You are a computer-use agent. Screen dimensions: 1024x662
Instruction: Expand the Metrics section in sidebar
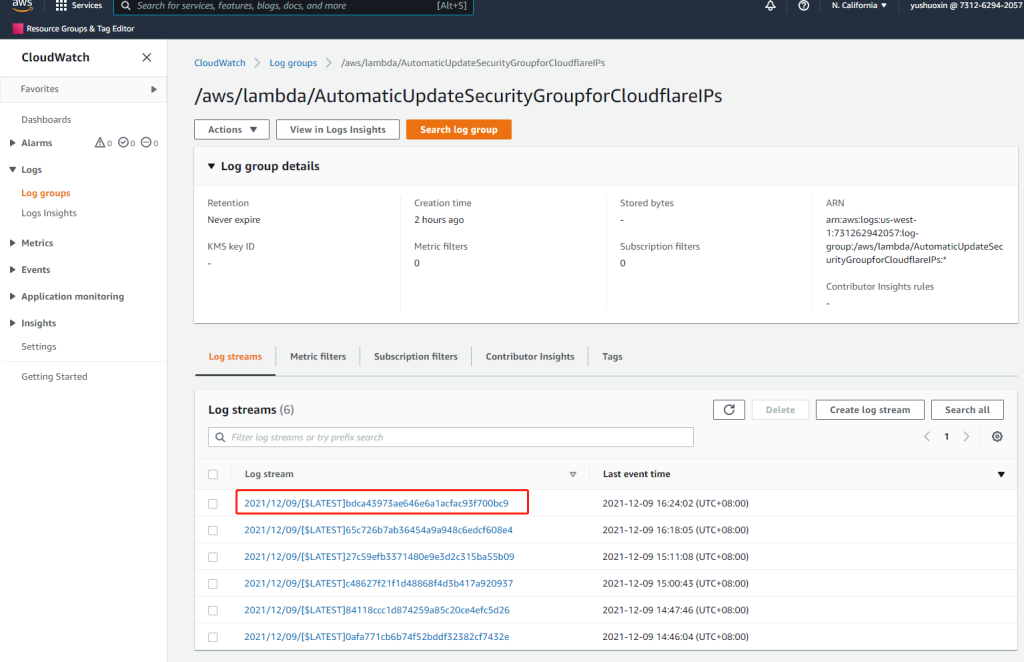click(12, 243)
